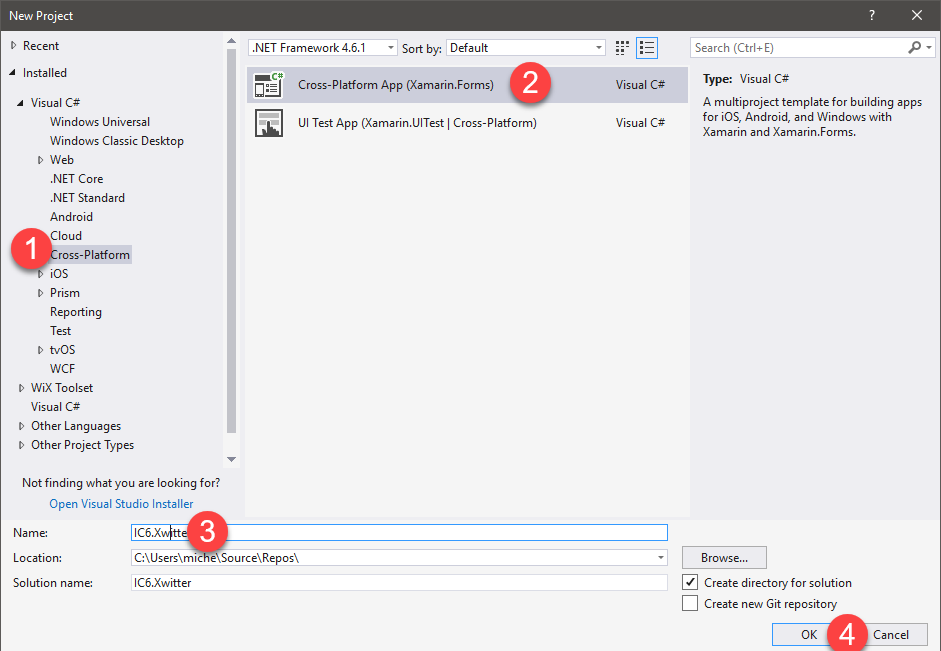Viewport: 941px width, 651px height.
Task: Open the Location path dropdown
Action: (660, 558)
